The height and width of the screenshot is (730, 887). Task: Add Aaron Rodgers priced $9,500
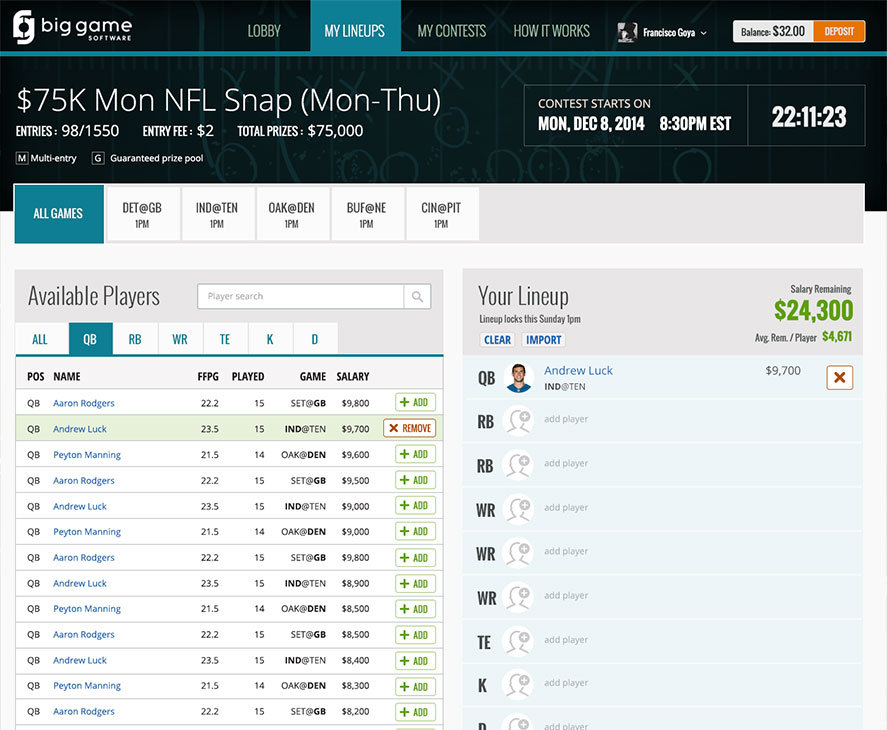415,480
